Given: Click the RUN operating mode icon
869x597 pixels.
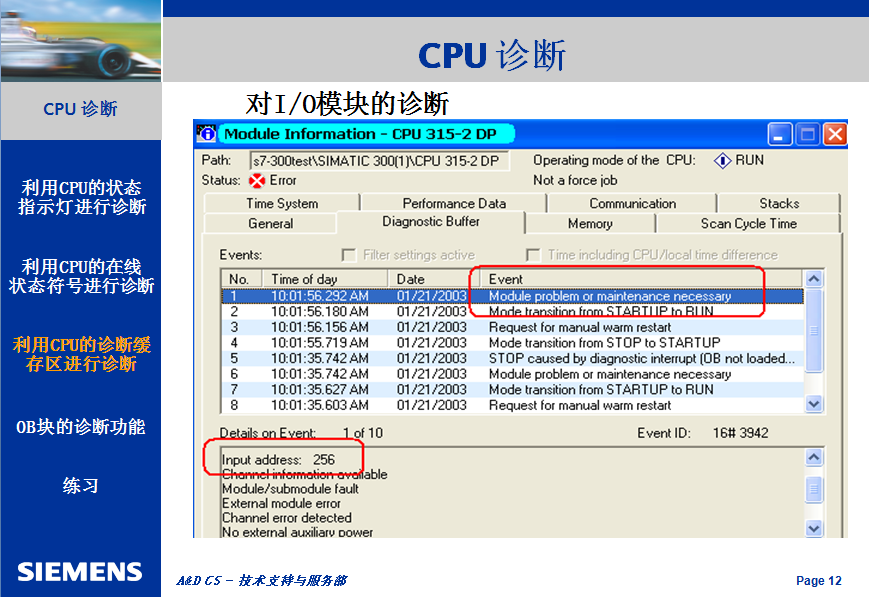Looking at the screenshot, I should pos(722,161).
